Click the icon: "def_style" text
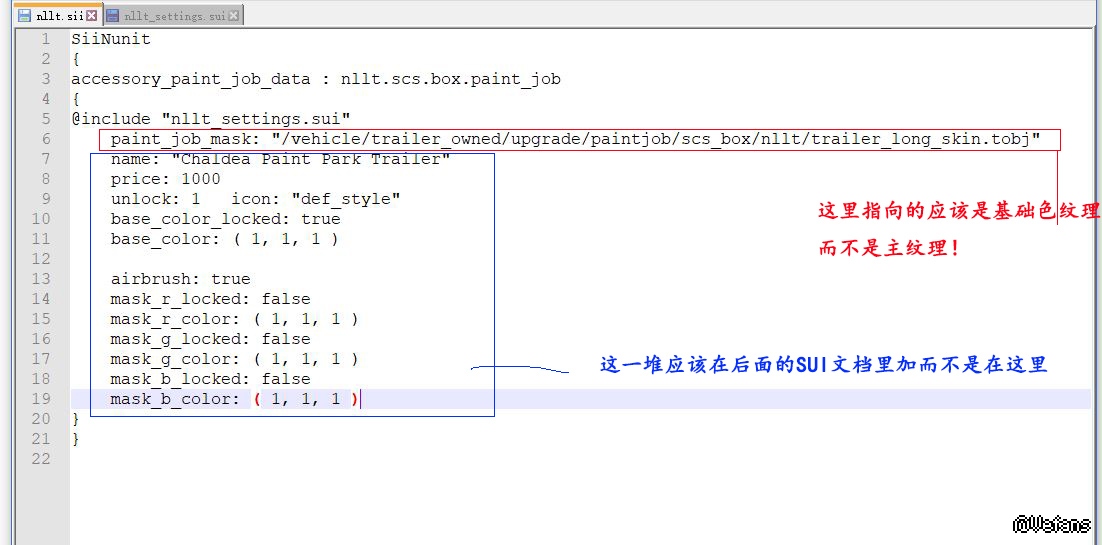Screen dimensions: 1102x545 tap(316, 199)
